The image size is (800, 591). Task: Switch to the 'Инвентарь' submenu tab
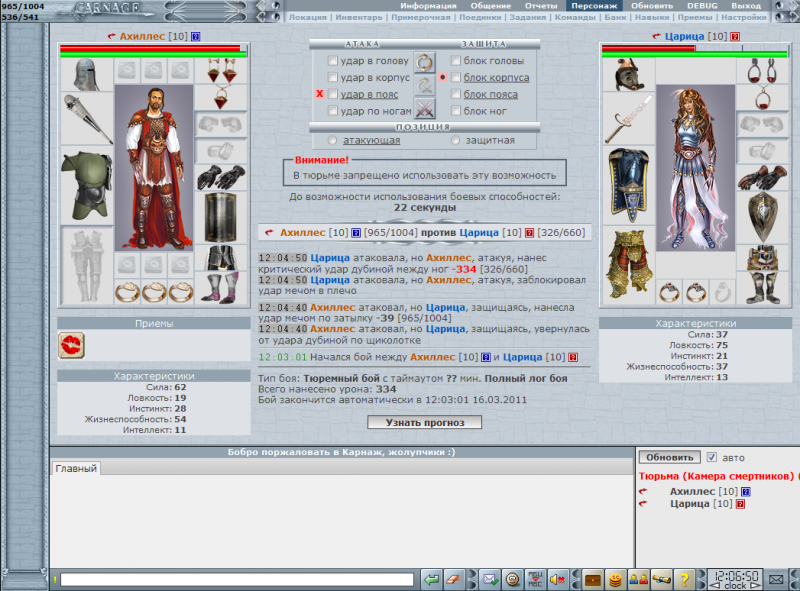coord(358,18)
